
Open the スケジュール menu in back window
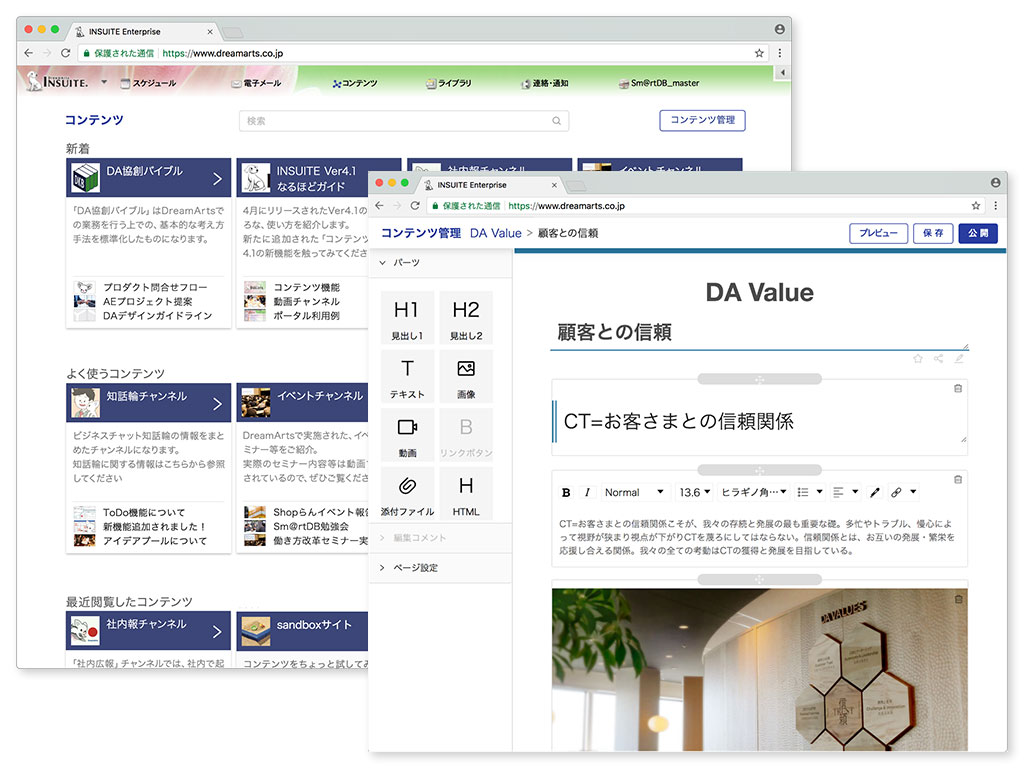(149, 83)
